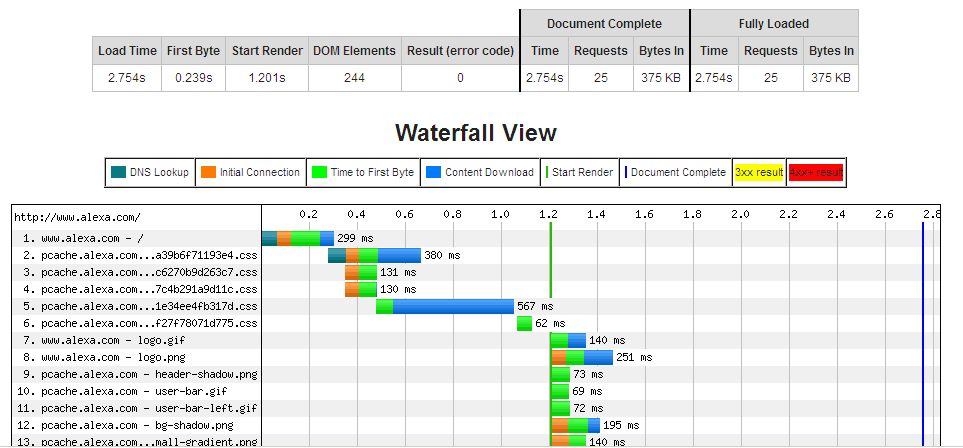This screenshot has width=963, height=448.
Task: Click the Start Render legend entry
Action: click(578, 173)
